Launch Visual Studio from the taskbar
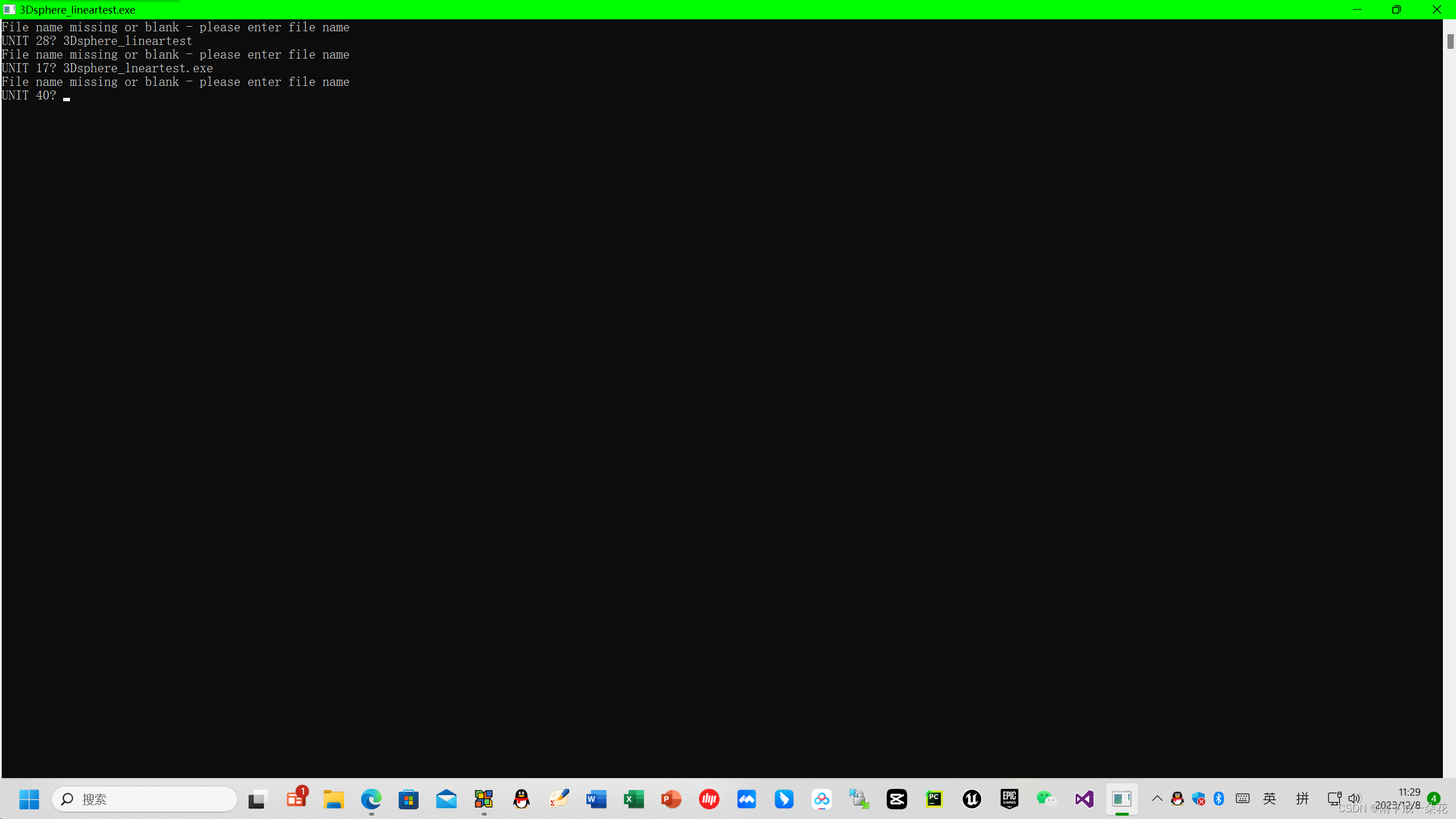This screenshot has height=819, width=1456. coord(1084,799)
